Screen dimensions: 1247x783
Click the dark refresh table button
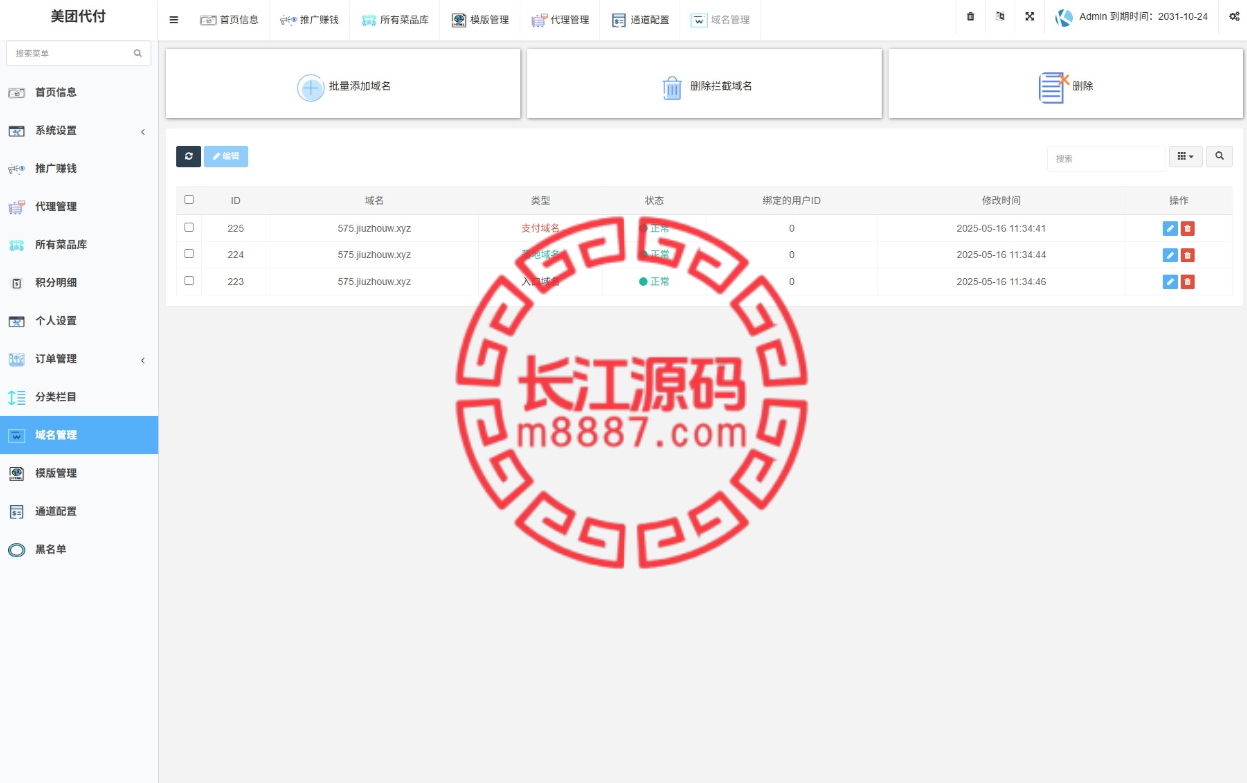point(188,156)
